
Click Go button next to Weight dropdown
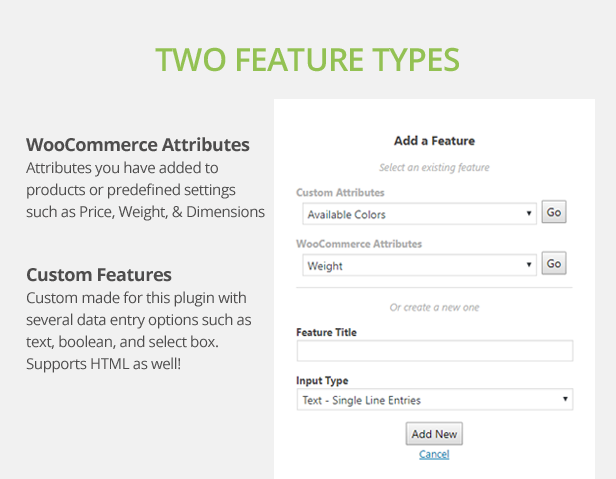[554, 263]
